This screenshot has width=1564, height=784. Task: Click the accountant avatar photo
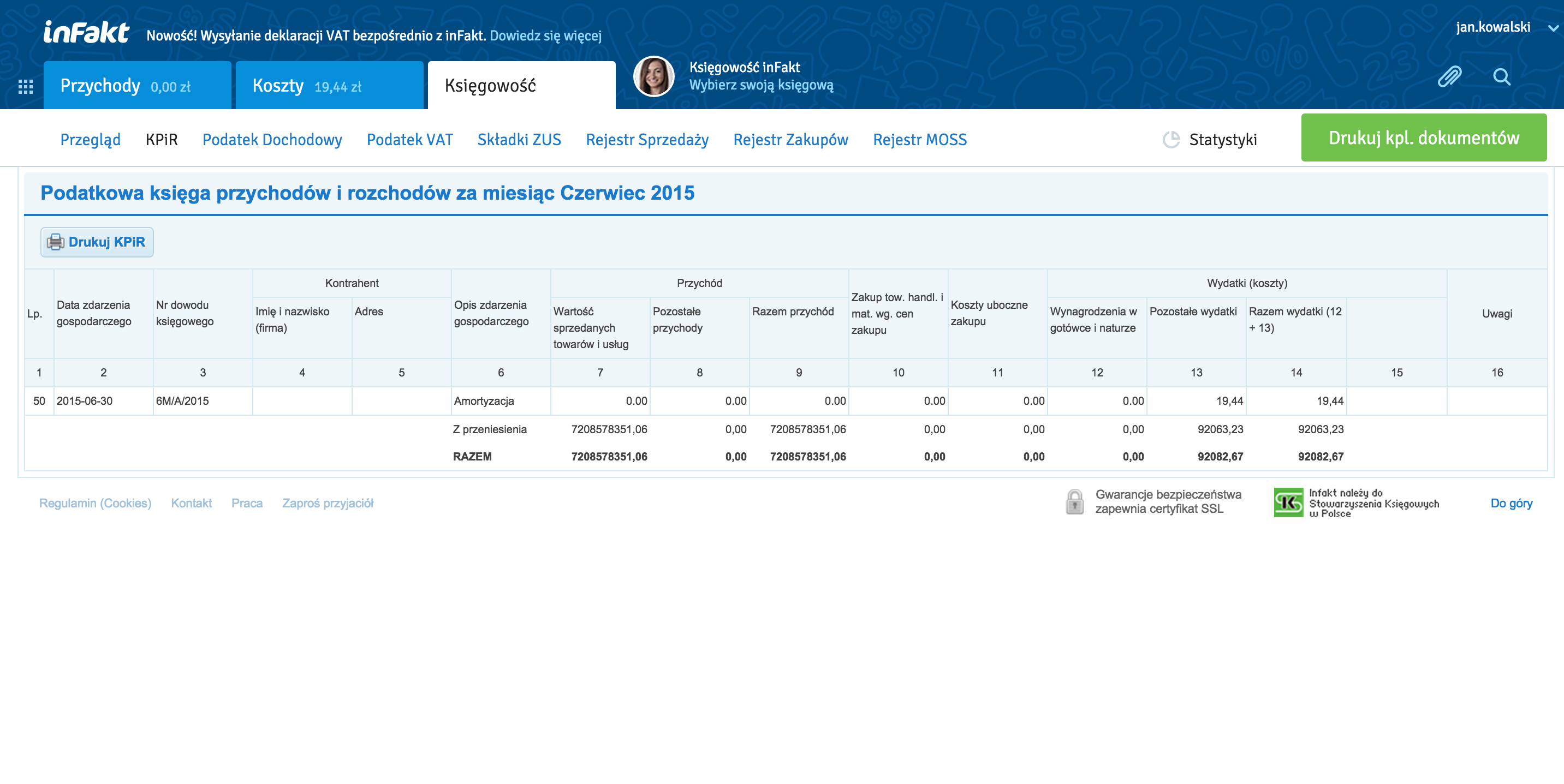click(x=654, y=76)
